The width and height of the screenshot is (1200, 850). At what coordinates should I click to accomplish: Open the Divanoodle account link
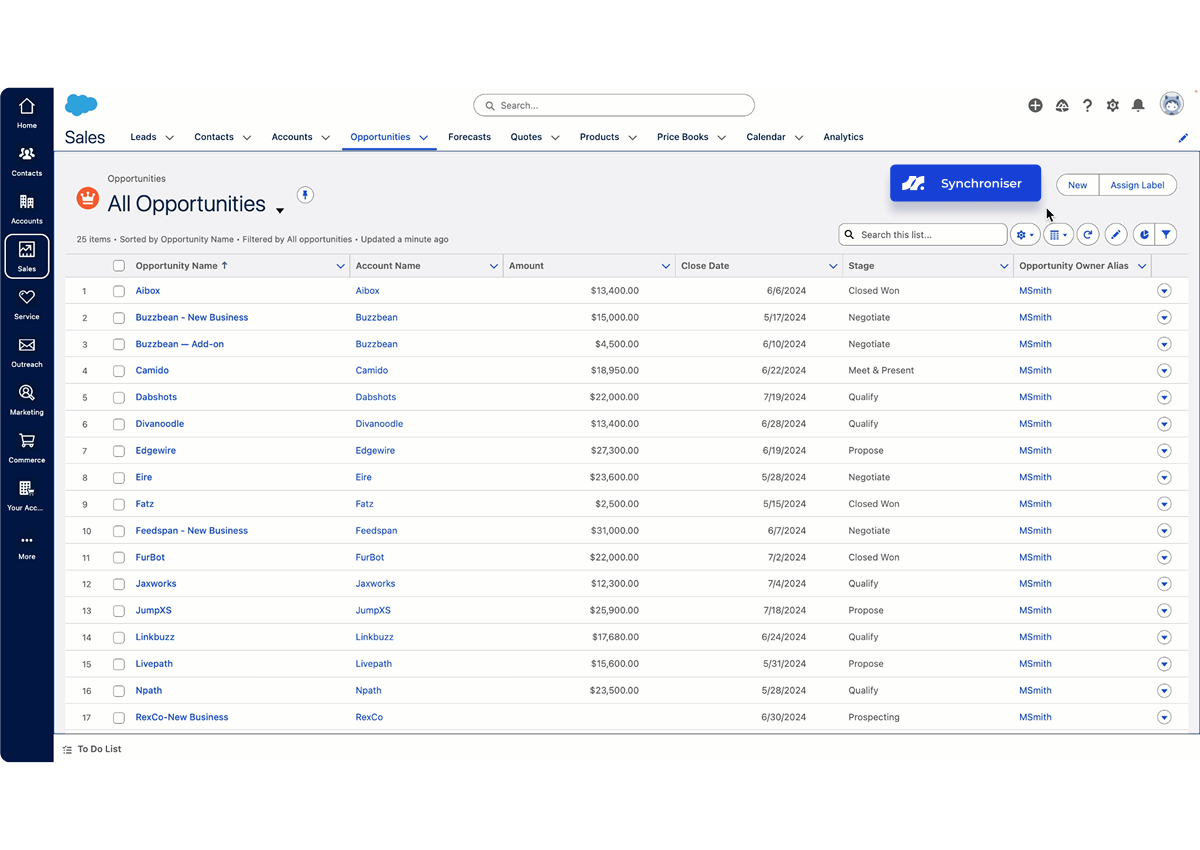pos(380,424)
